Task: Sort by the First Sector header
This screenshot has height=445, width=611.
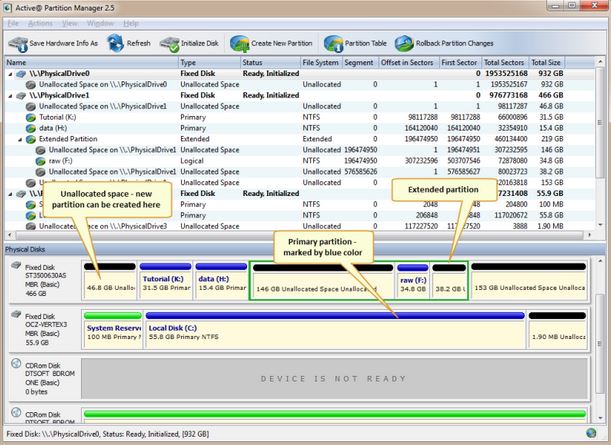Action: (x=459, y=62)
